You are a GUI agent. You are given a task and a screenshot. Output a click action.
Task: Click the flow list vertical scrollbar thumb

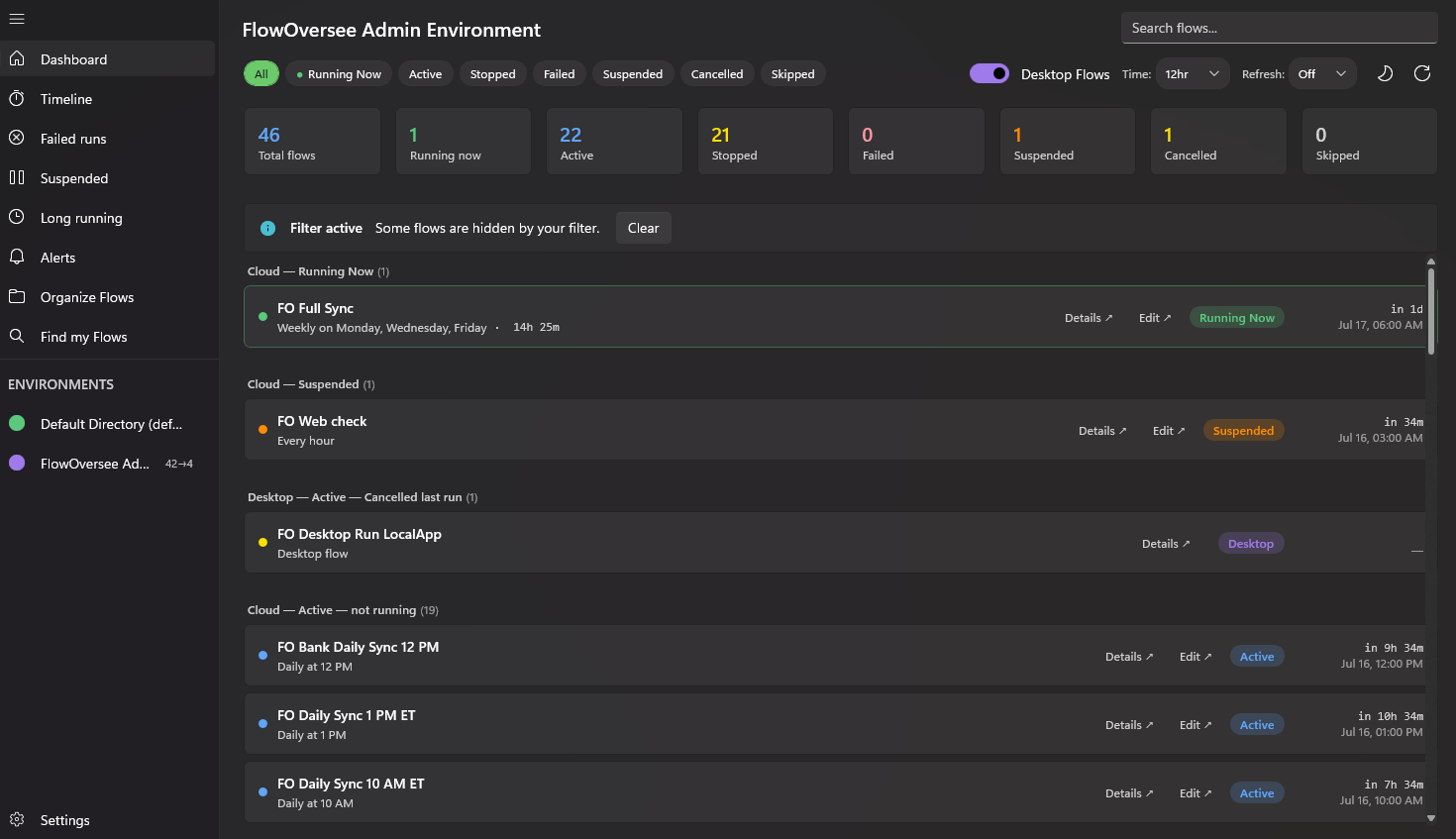(1431, 310)
